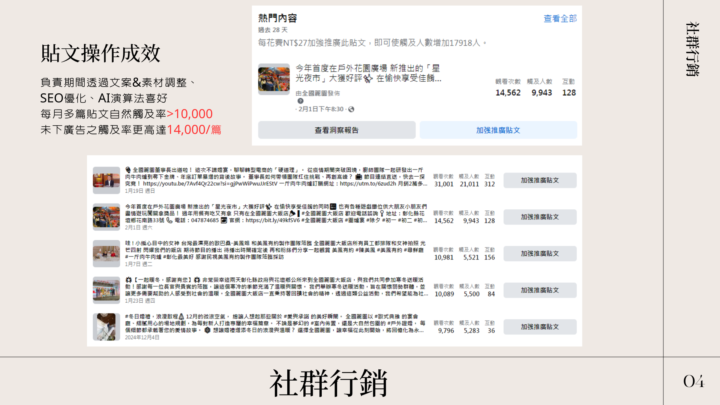Click the small info icon under 由全國麗園發布

click(x=302, y=100)
